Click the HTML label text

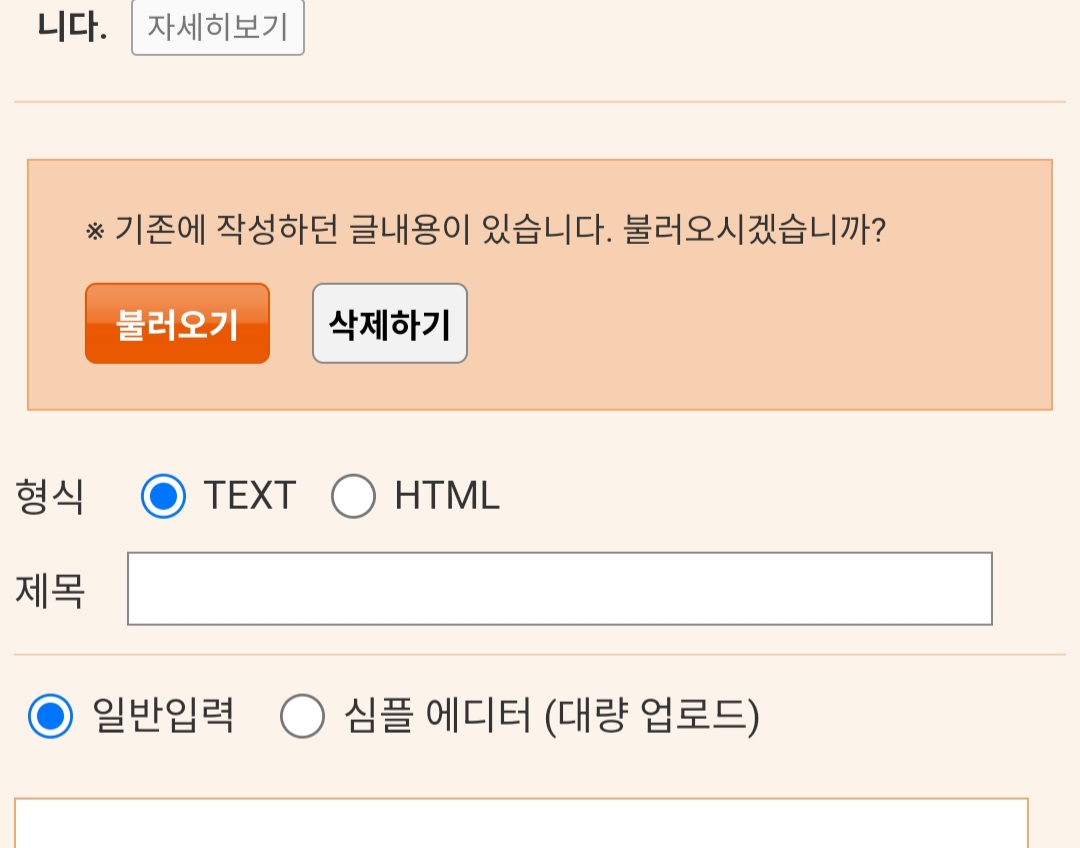pos(447,496)
